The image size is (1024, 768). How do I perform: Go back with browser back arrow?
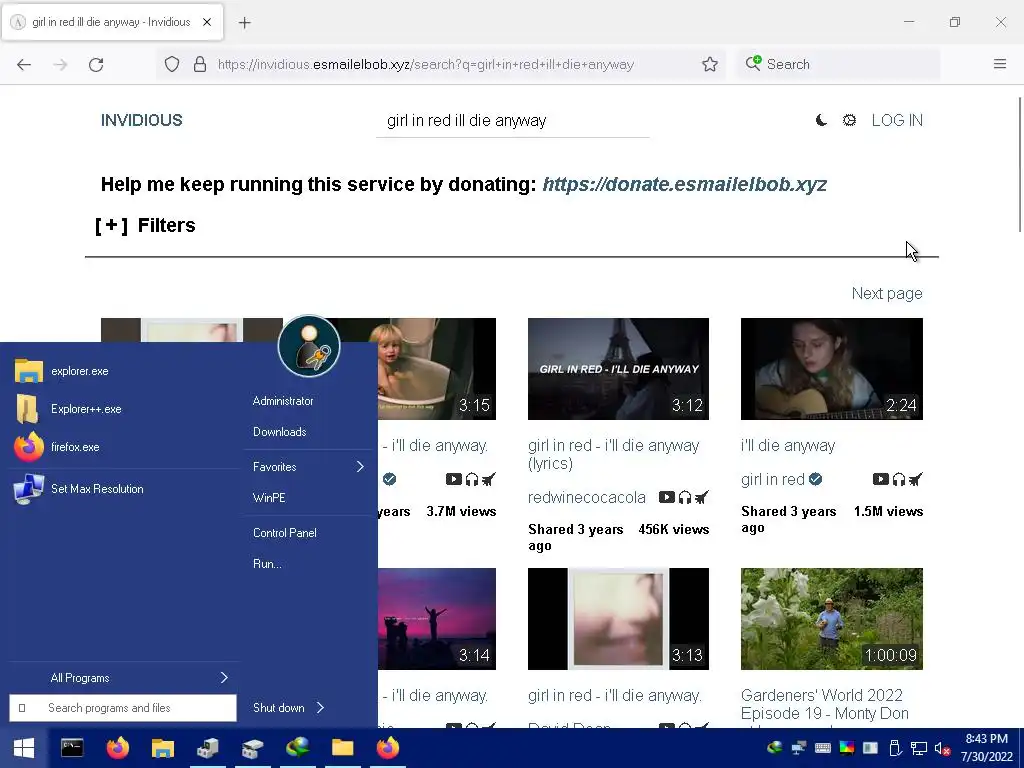(x=24, y=64)
